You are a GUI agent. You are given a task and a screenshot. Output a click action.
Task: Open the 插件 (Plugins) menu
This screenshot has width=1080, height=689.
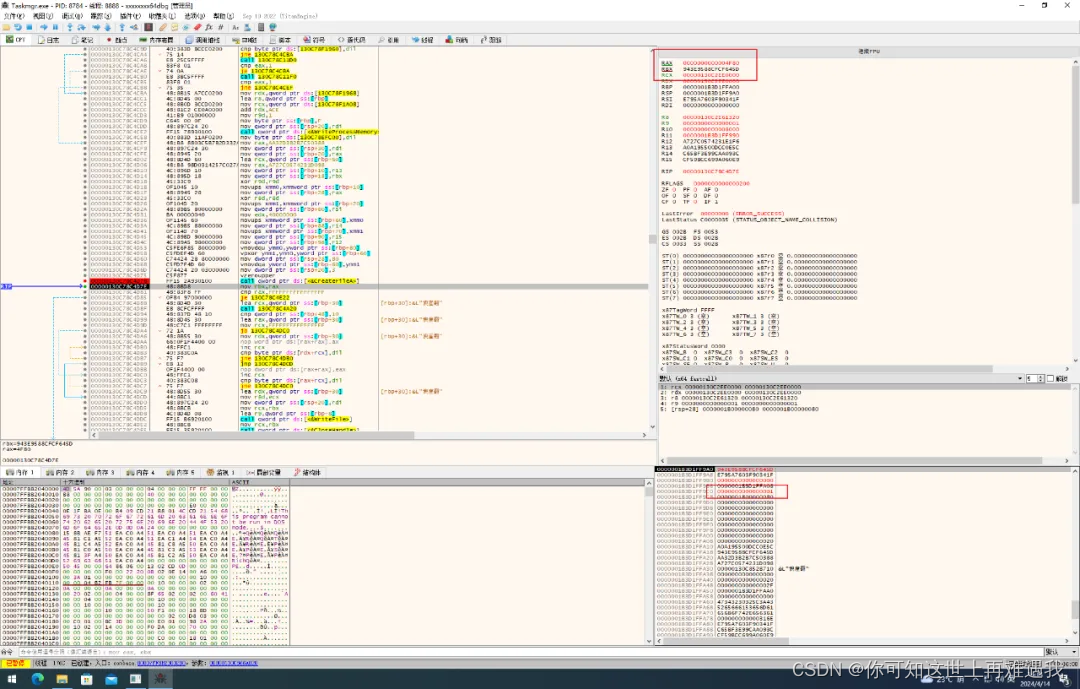point(129,16)
